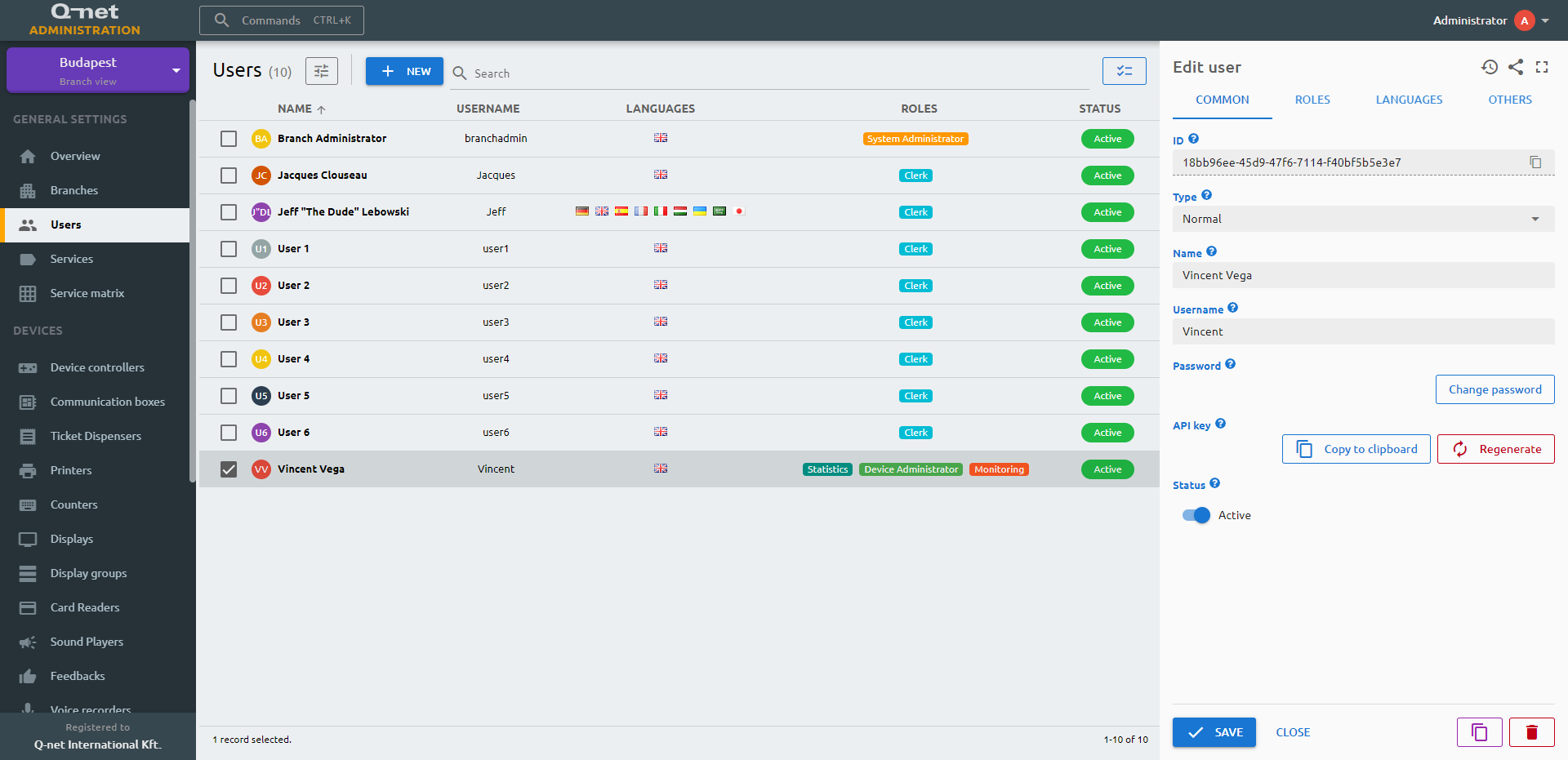Check the User 2 row checkbox
This screenshot has width=1568, height=760.
pyautogui.click(x=229, y=286)
